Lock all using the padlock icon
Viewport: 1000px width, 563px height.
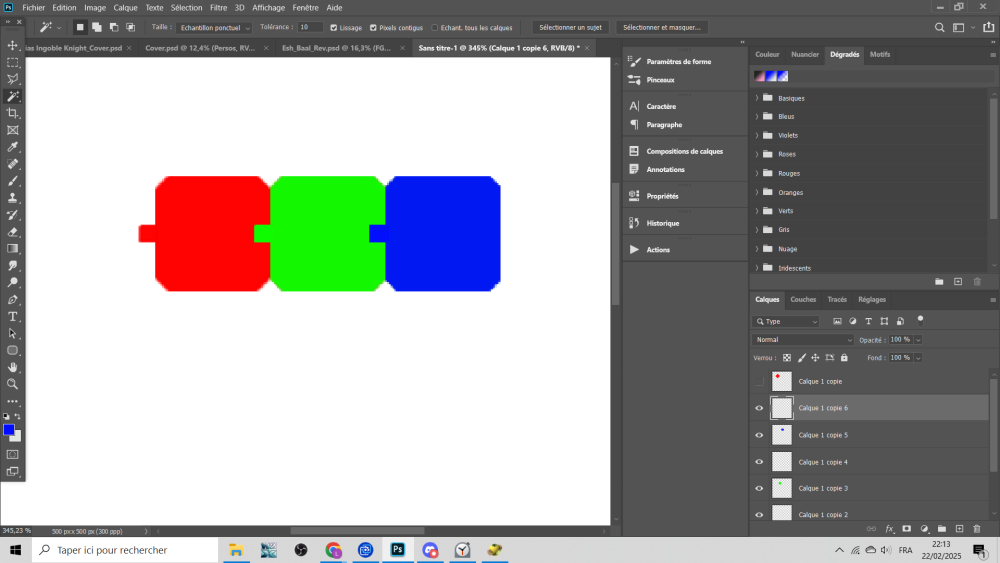pos(844,357)
